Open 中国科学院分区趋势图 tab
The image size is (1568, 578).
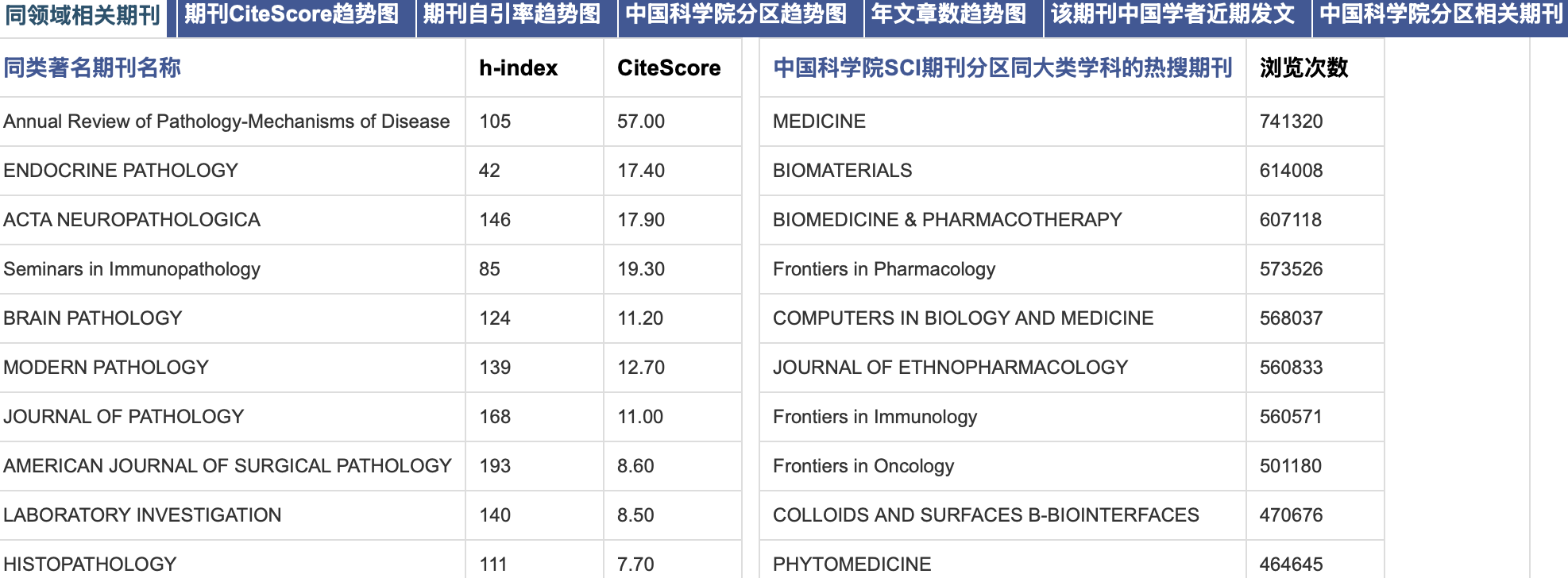click(736, 14)
